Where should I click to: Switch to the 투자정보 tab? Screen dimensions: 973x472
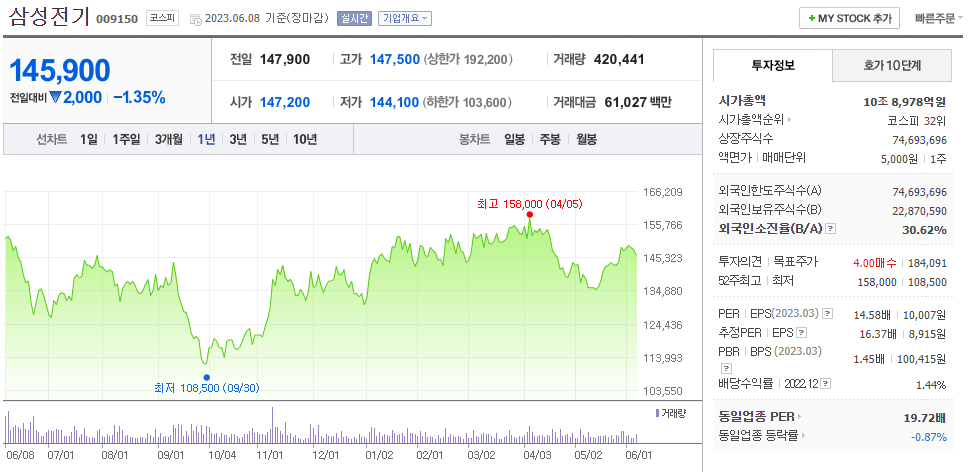773,65
